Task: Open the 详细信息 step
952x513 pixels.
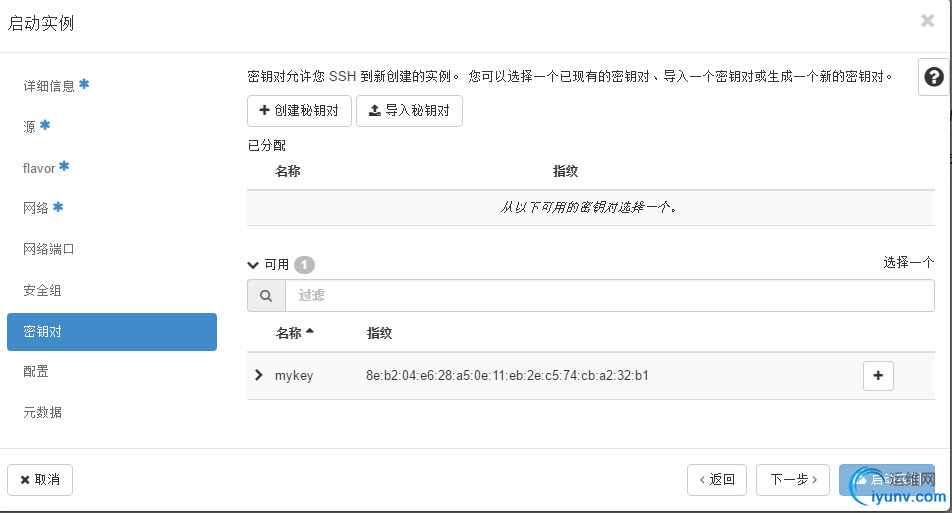Action: click(56, 86)
